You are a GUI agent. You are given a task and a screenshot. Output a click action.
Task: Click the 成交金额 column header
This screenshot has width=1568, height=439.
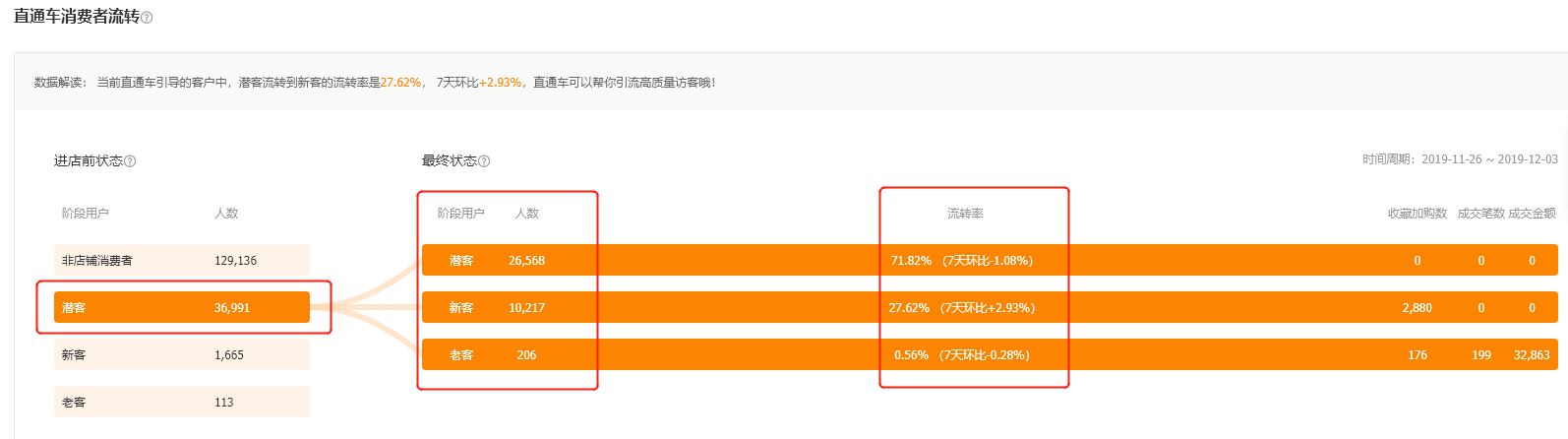tap(1533, 214)
